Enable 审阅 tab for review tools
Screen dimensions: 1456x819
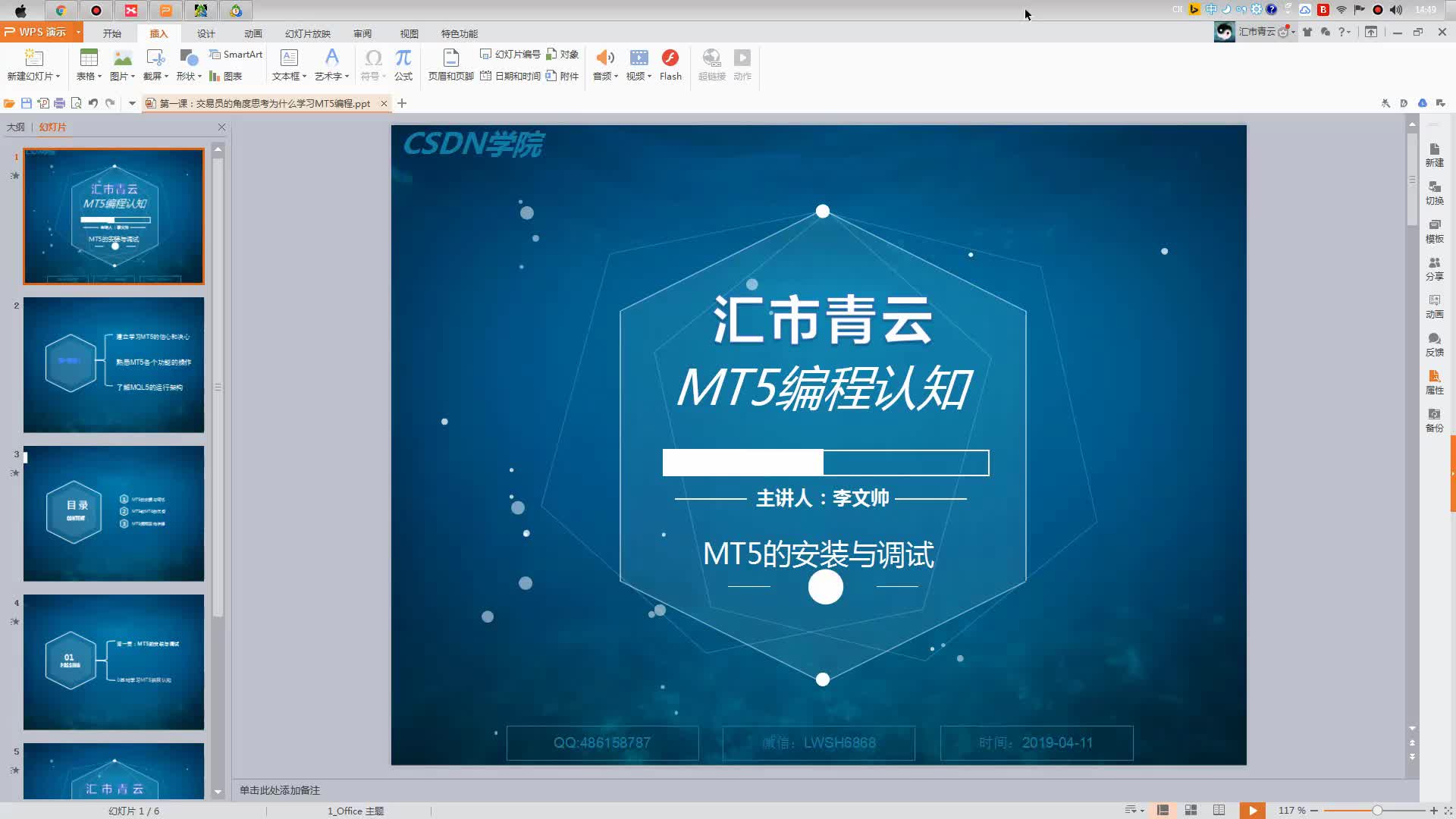(x=362, y=33)
